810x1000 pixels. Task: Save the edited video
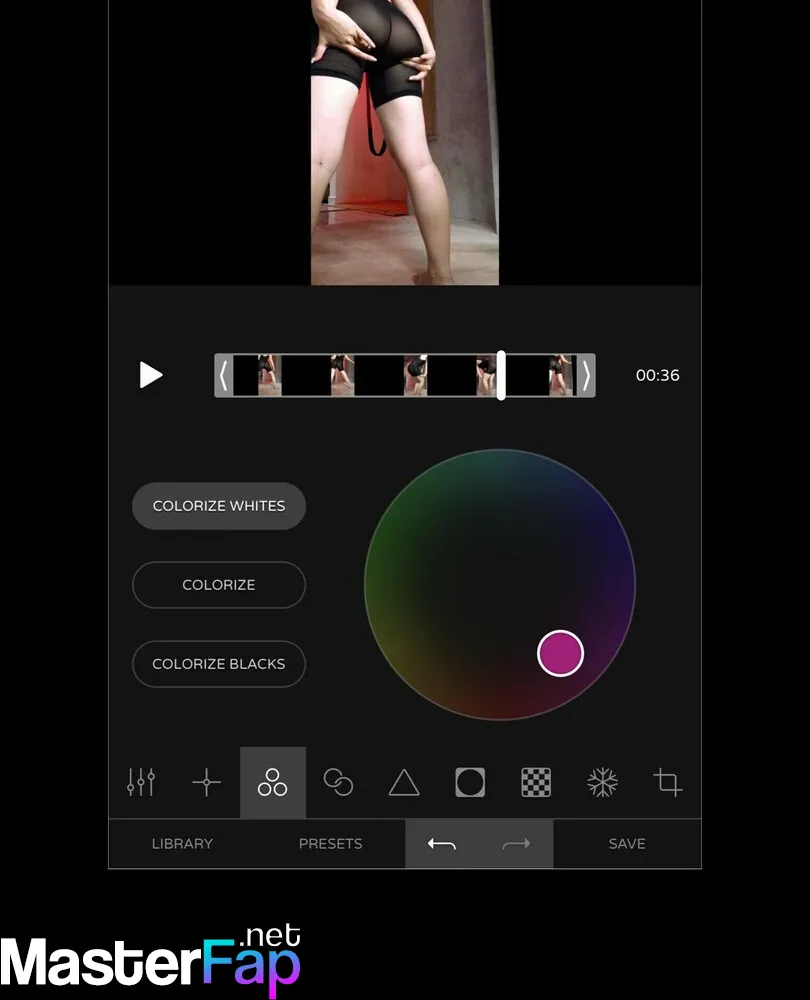(627, 844)
